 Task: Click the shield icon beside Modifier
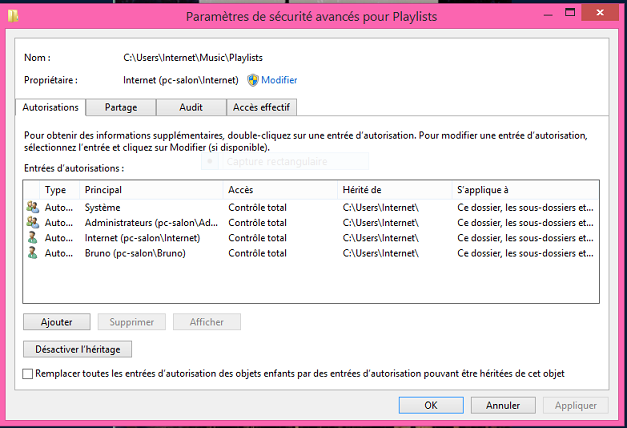tap(253, 80)
